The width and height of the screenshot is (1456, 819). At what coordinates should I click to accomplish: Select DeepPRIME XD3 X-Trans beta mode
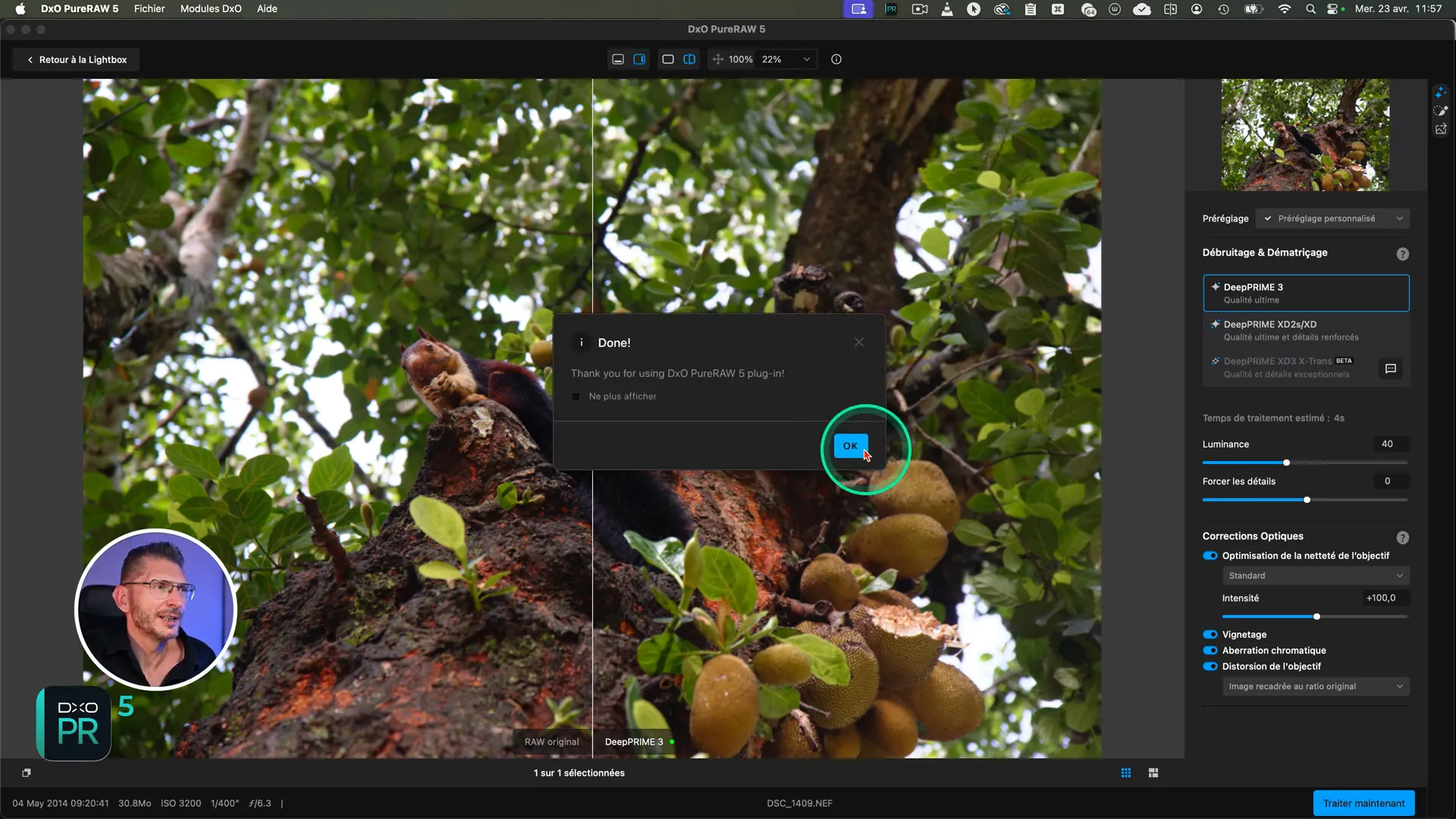[1289, 367]
